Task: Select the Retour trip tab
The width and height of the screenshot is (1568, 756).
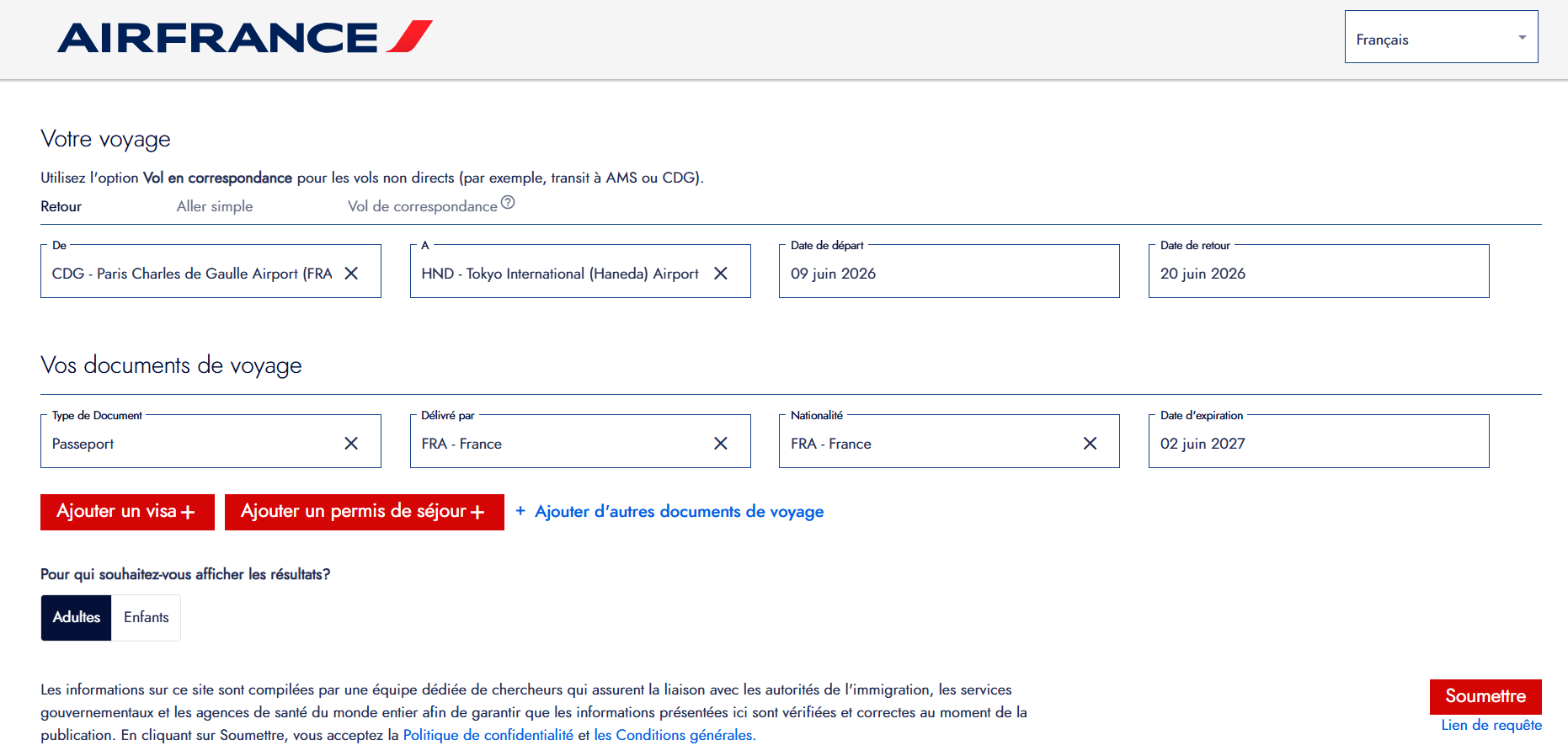Action: coord(61,206)
